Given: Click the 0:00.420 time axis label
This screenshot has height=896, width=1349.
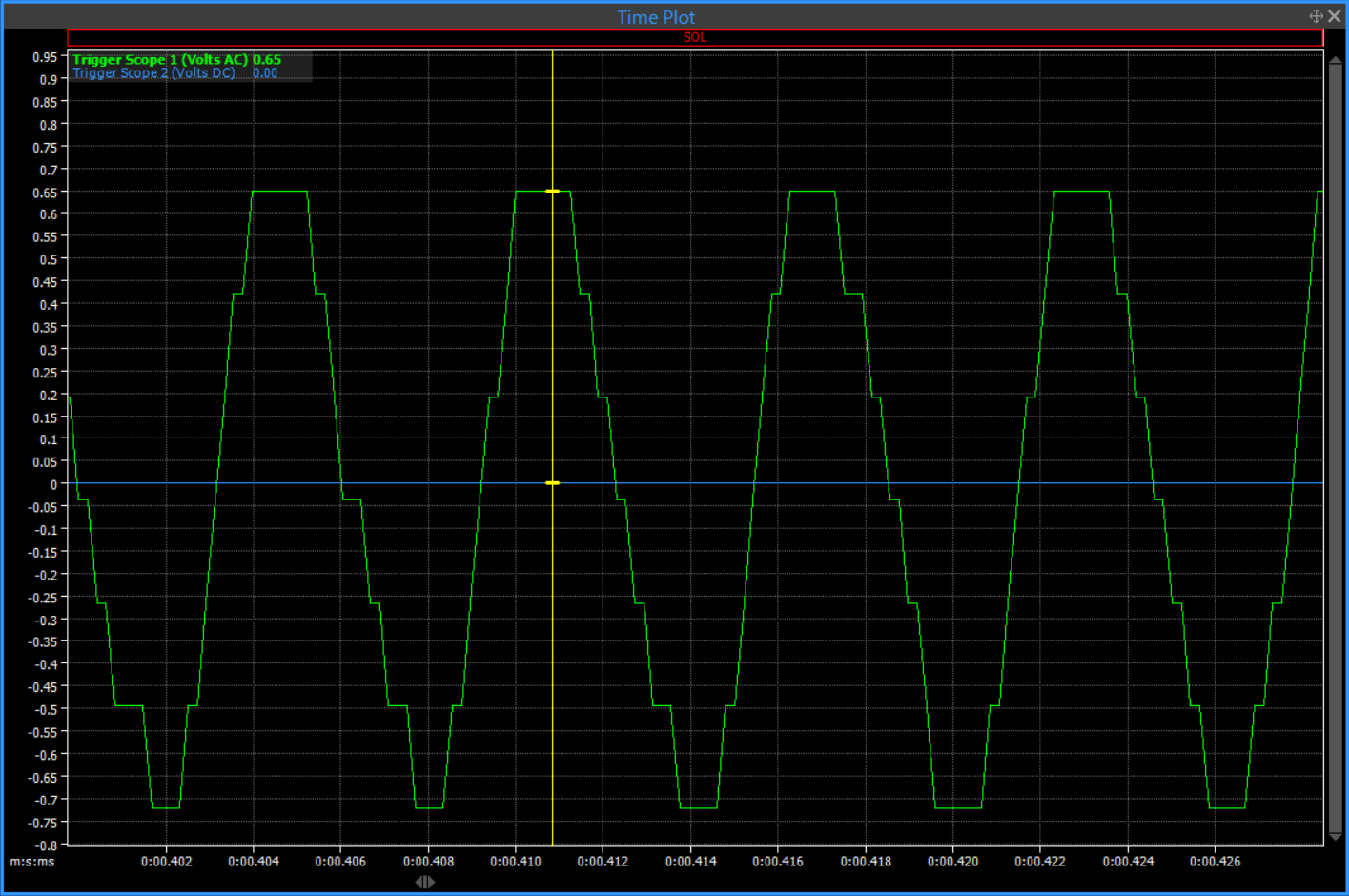Looking at the screenshot, I should point(953,862).
